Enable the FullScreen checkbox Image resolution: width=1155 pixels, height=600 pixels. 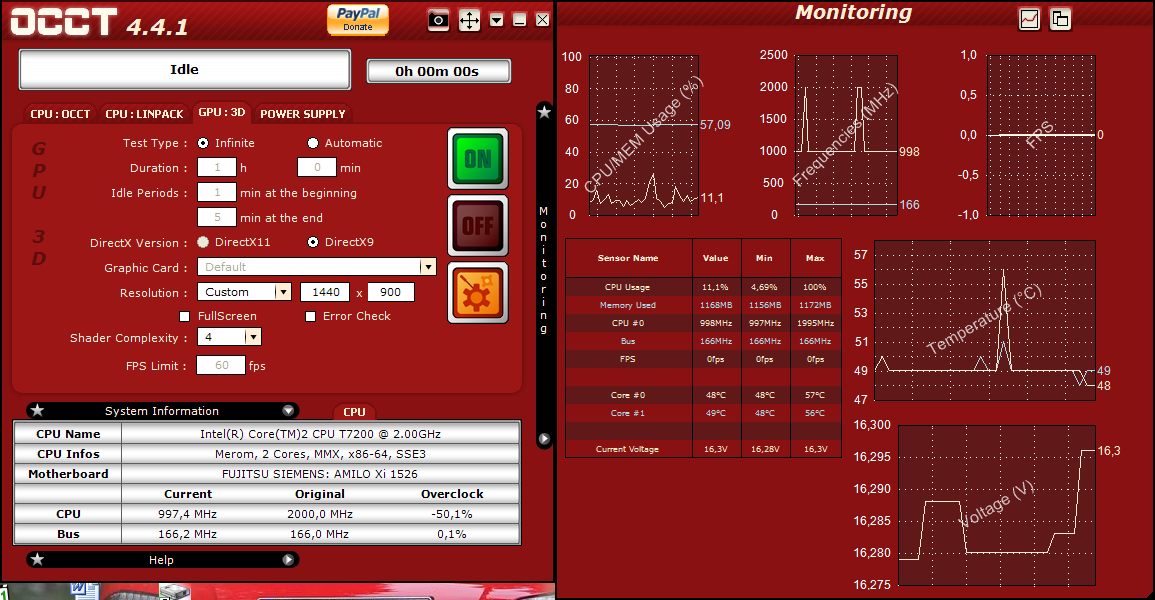coord(185,317)
